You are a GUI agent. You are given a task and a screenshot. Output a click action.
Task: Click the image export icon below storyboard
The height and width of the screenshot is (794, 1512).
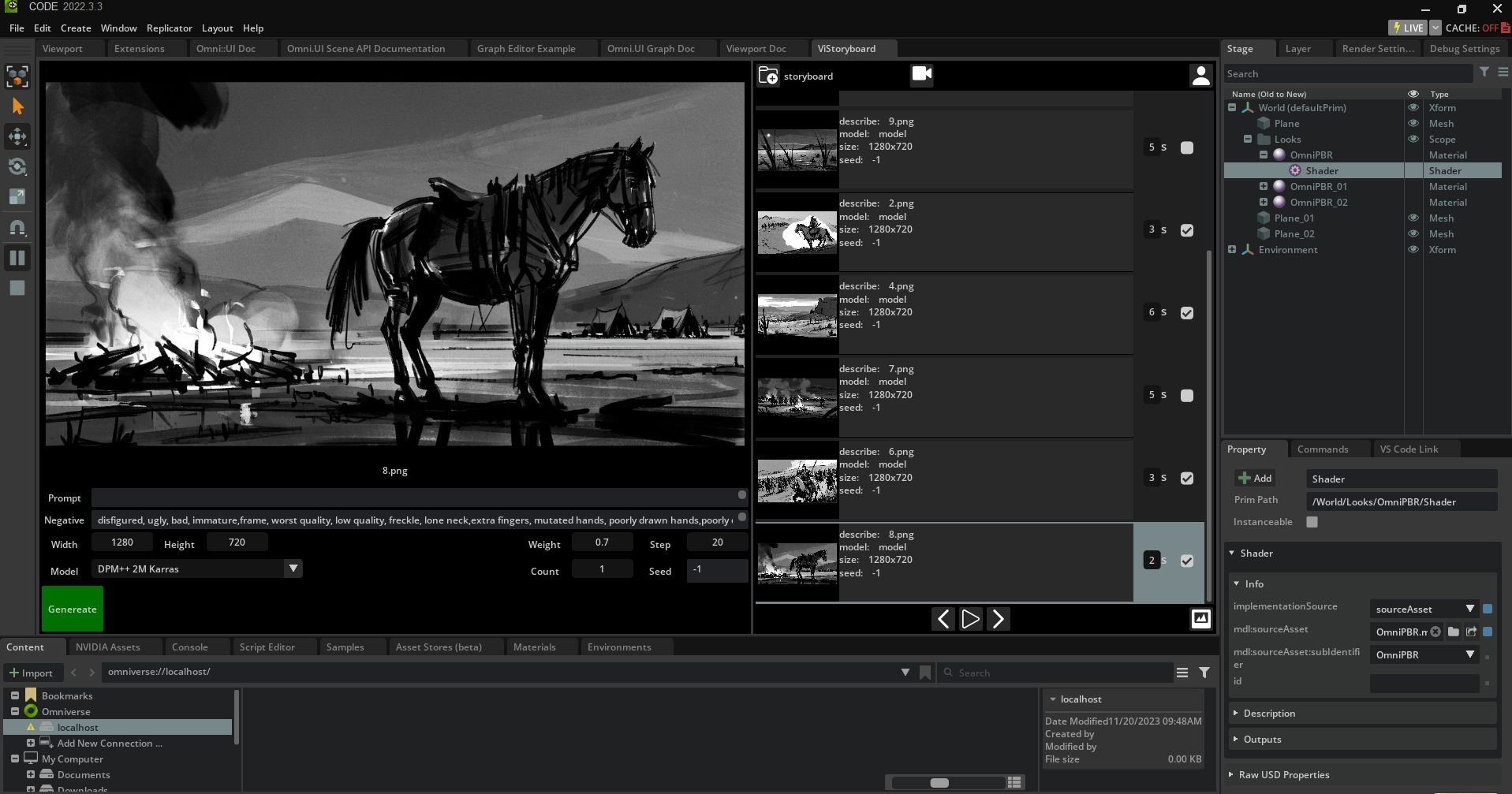pyautogui.click(x=1200, y=619)
